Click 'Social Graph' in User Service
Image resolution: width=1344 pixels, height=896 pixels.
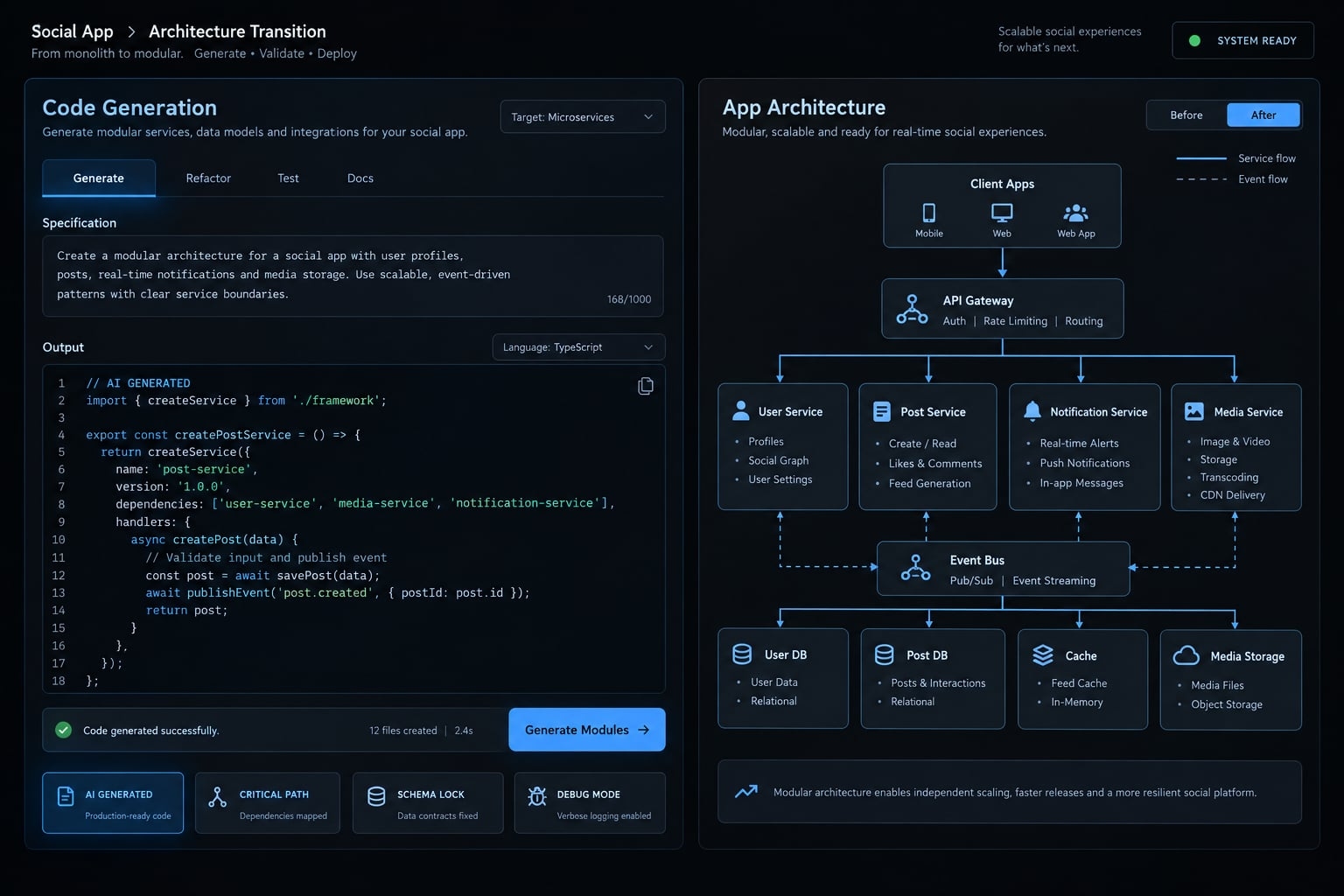(779, 461)
